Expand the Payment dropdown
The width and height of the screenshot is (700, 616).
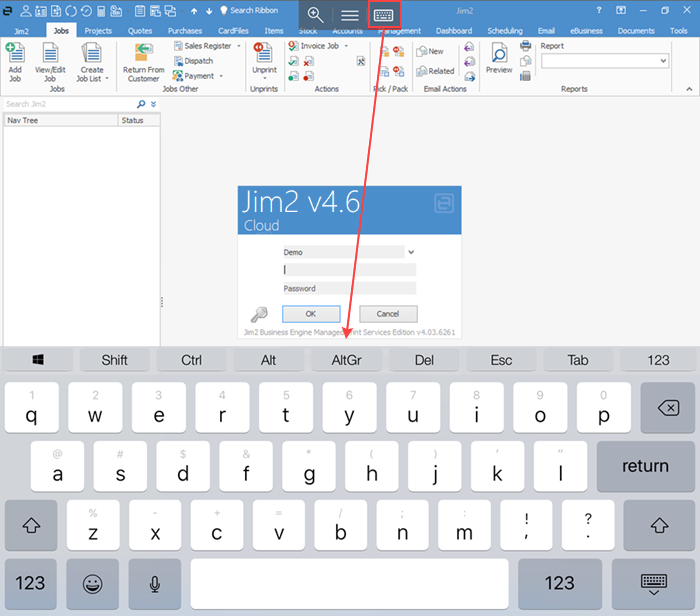pos(221,76)
